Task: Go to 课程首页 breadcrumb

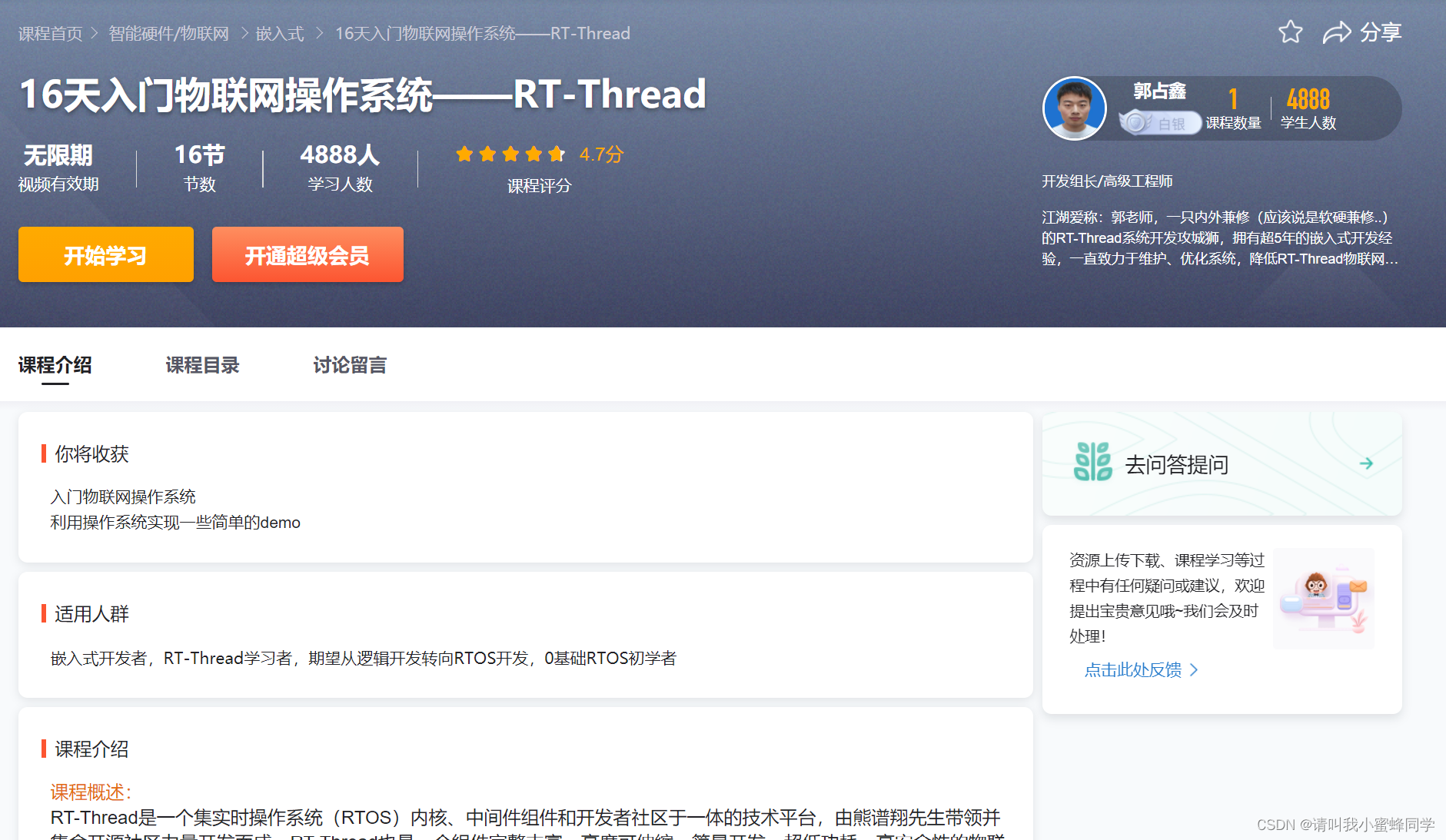Action: pos(51,34)
